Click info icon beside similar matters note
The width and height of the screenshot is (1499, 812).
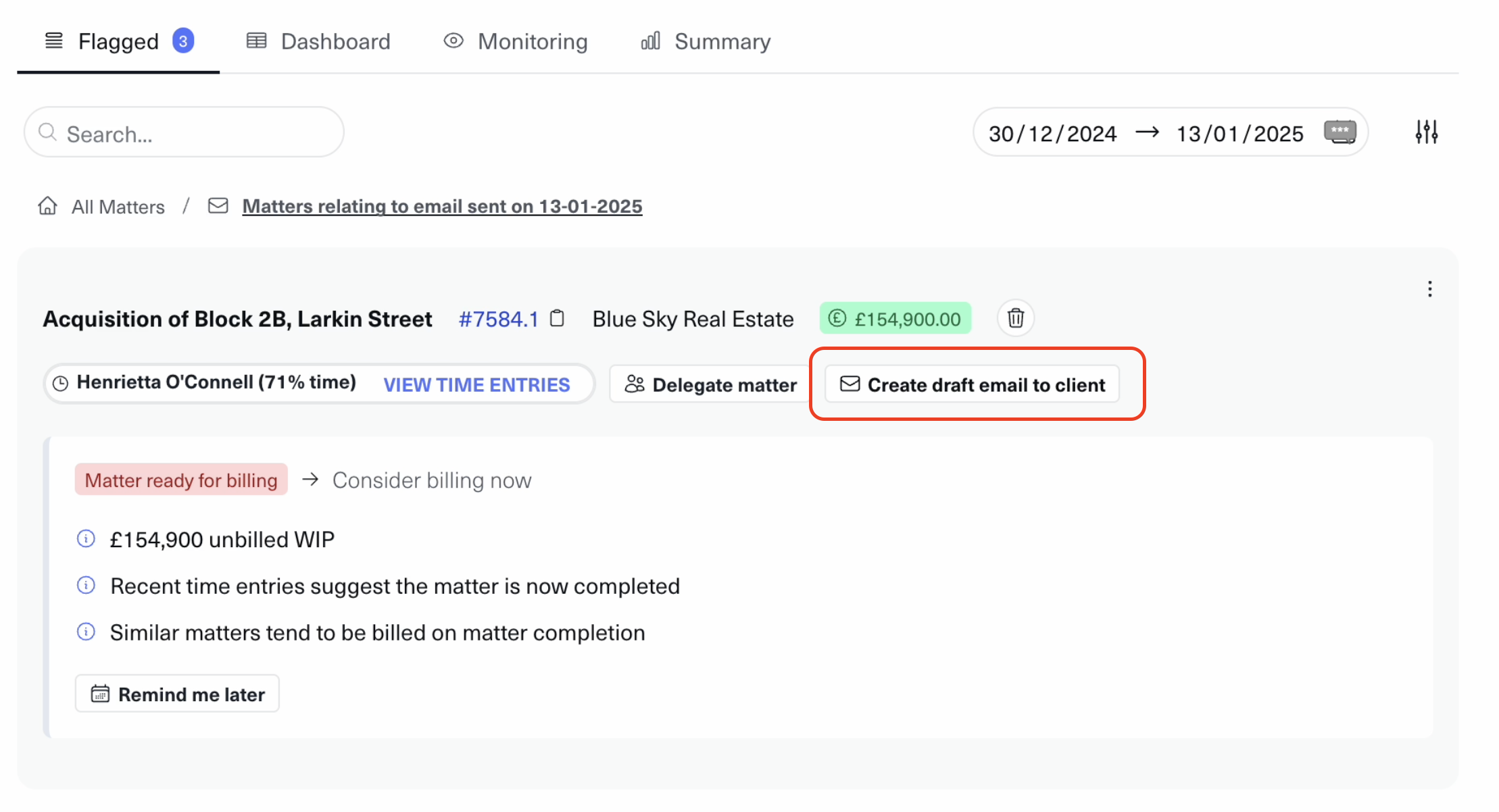pos(86,632)
